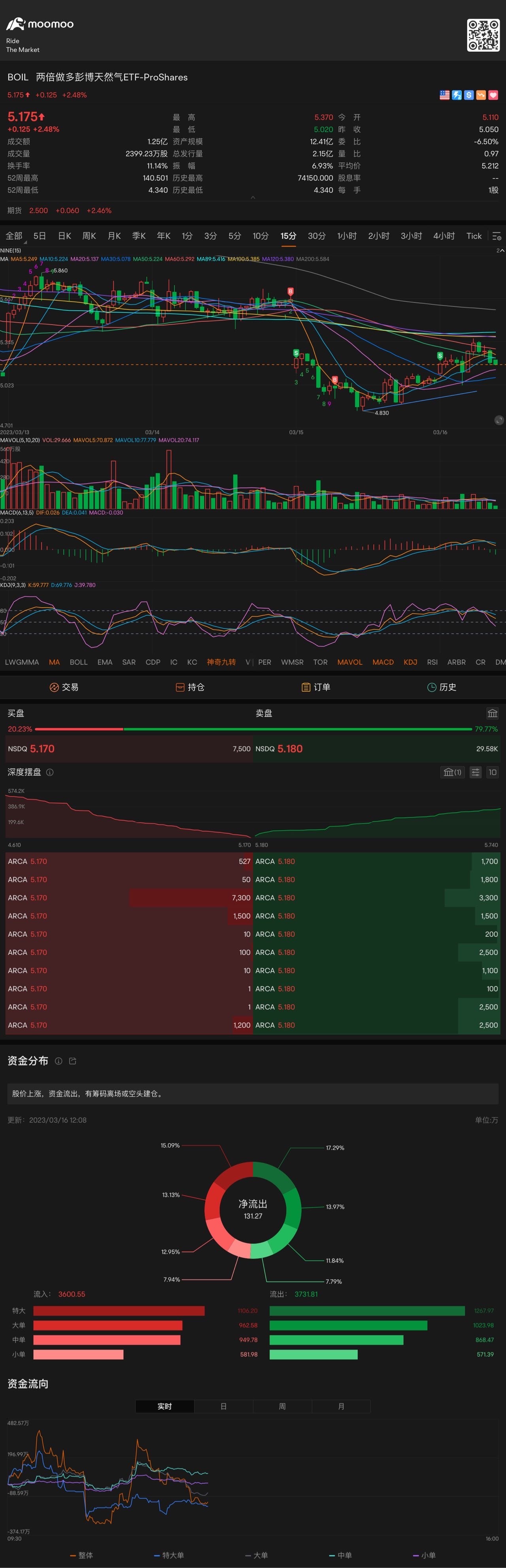Tap exchange bank icon beside 卖盘
The width and height of the screenshot is (506, 1568).
[492, 713]
